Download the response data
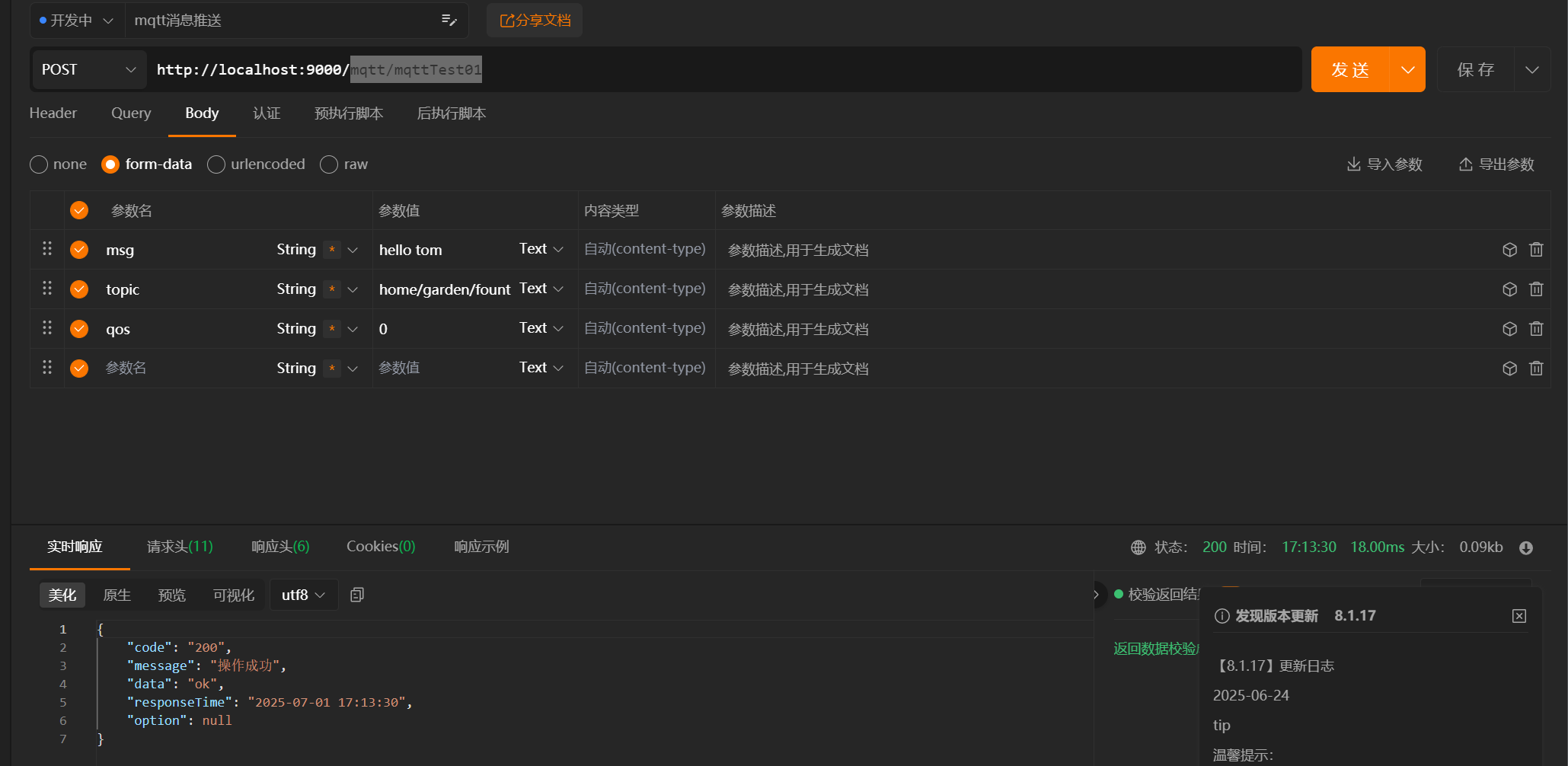The image size is (1568, 766). [x=1528, y=547]
